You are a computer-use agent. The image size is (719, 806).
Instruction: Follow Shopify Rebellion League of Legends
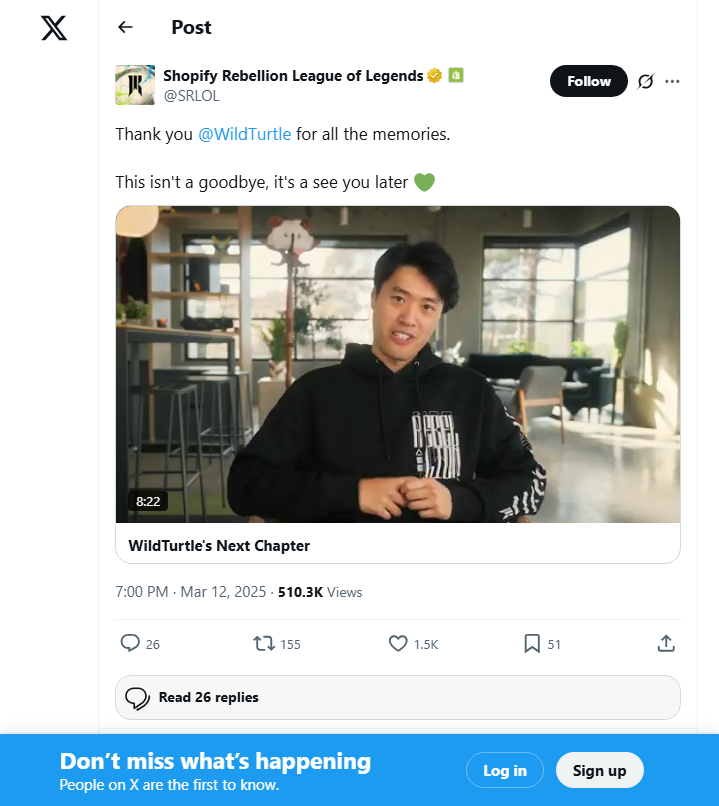[x=588, y=81]
